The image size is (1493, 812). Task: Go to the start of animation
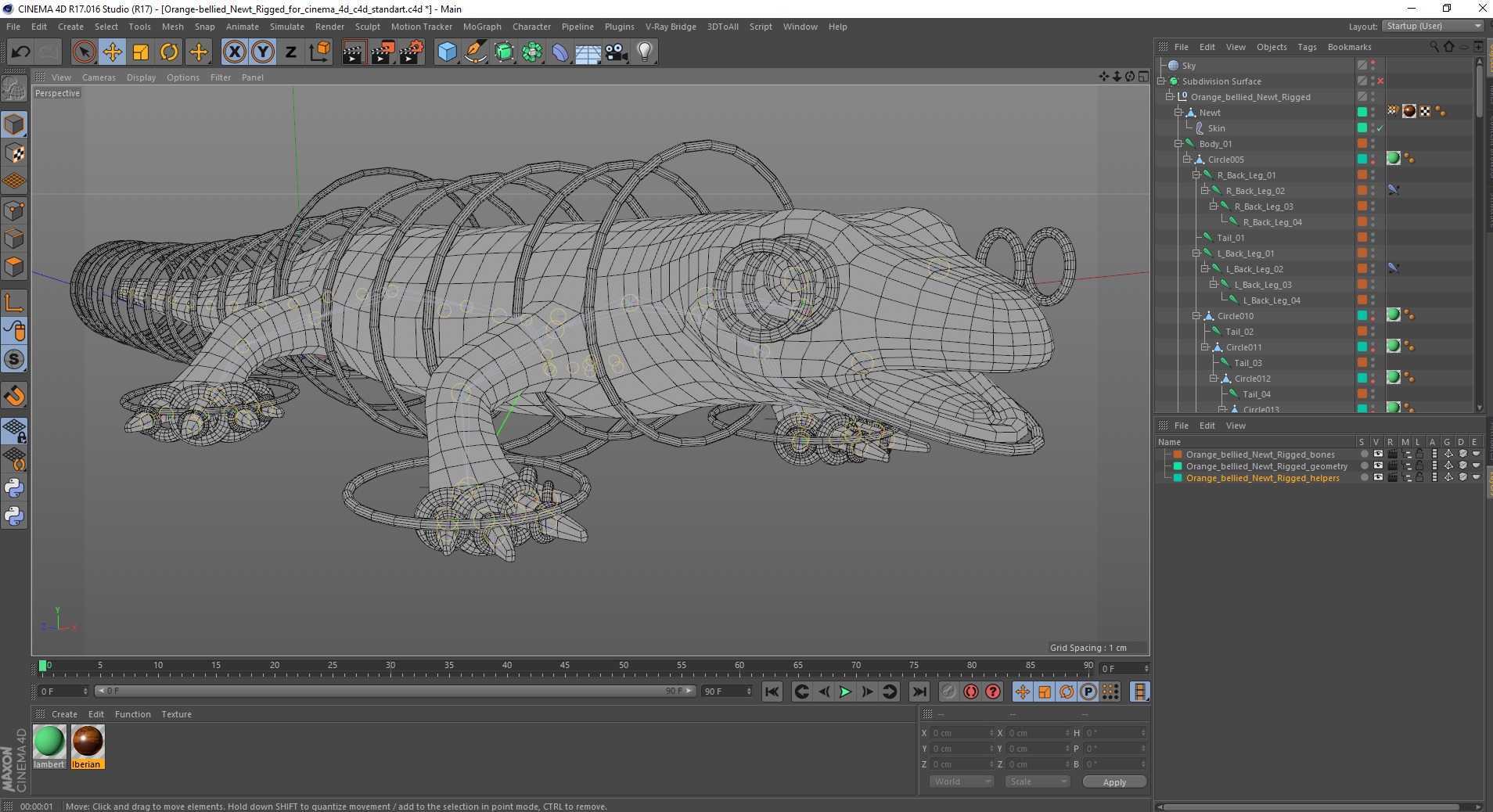(x=772, y=692)
